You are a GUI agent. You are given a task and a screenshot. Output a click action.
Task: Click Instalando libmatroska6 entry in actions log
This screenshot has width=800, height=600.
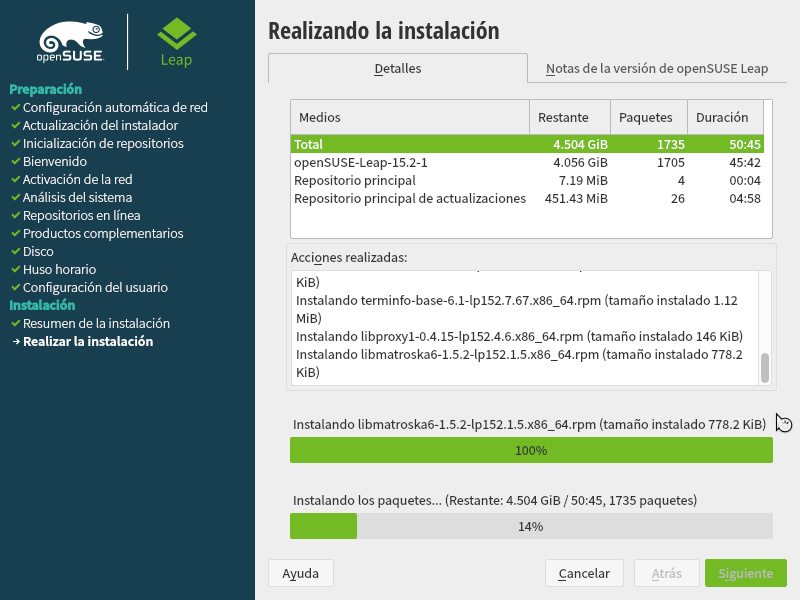(x=519, y=363)
